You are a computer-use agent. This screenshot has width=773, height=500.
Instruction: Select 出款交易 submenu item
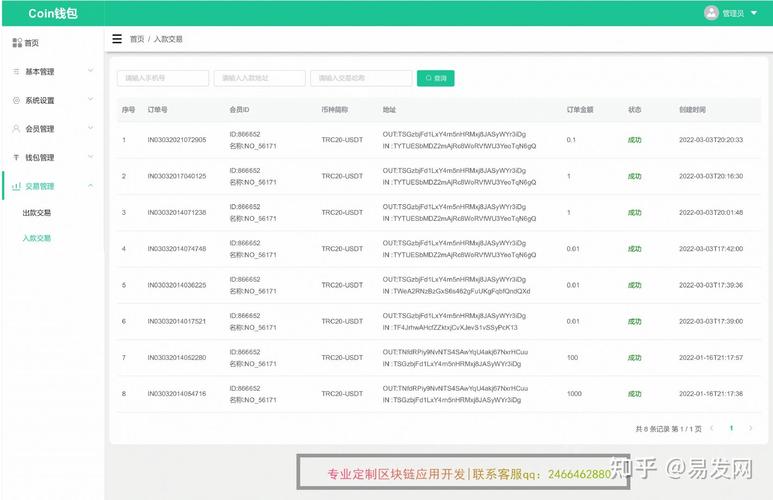[36, 213]
